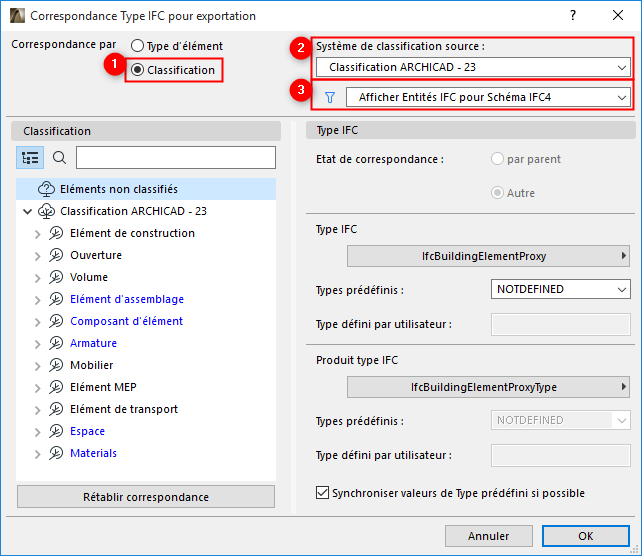
Task: Open the NOTDEFINED Types prédéfinis dropdown
Action: coord(560,289)
